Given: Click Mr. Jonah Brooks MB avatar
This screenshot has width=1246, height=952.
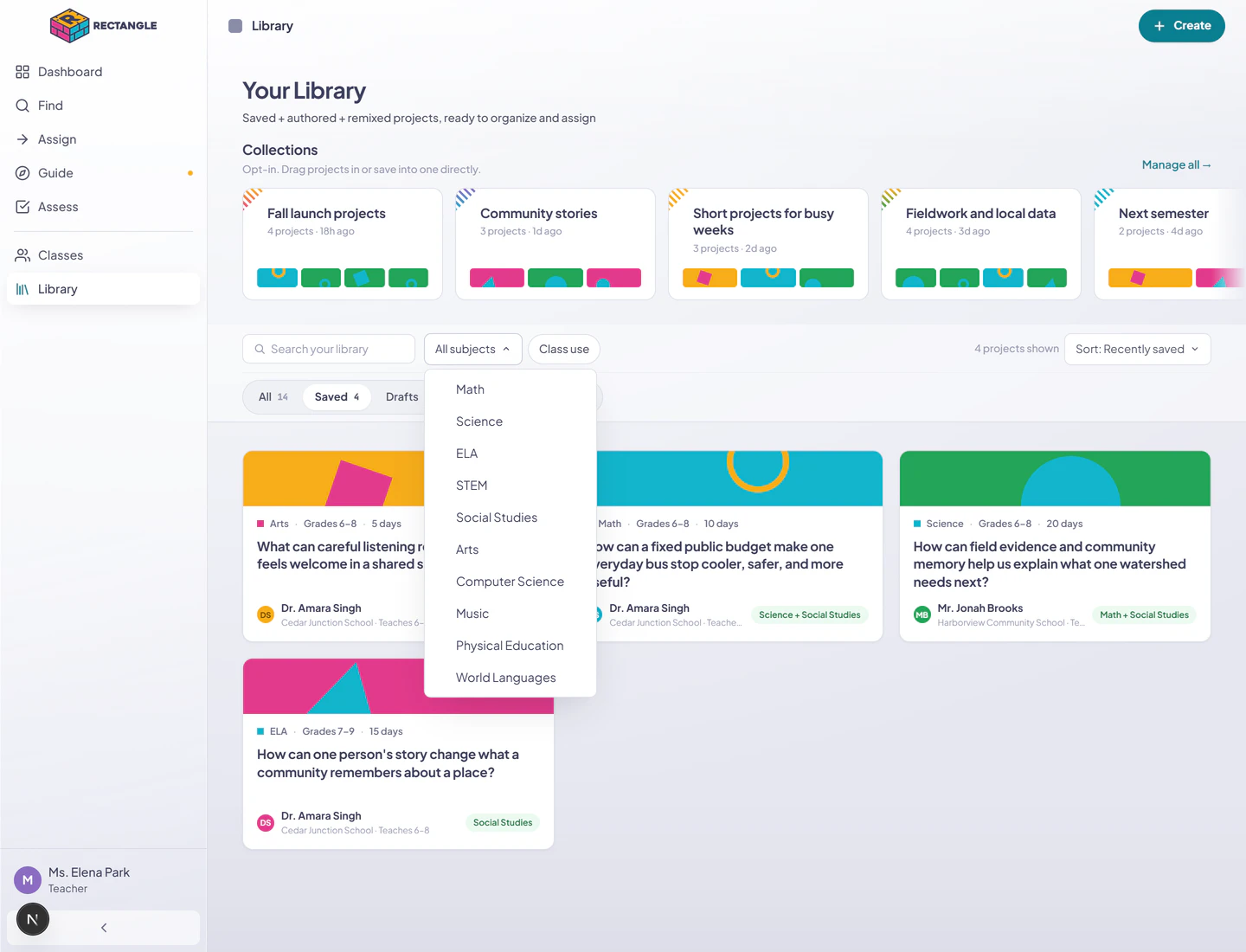Looking at the screenshot, I should 922,614.
